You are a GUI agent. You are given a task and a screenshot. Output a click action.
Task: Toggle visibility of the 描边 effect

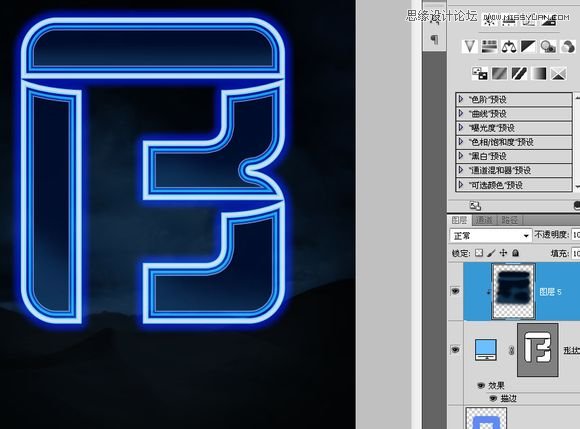tap(493, 399)
